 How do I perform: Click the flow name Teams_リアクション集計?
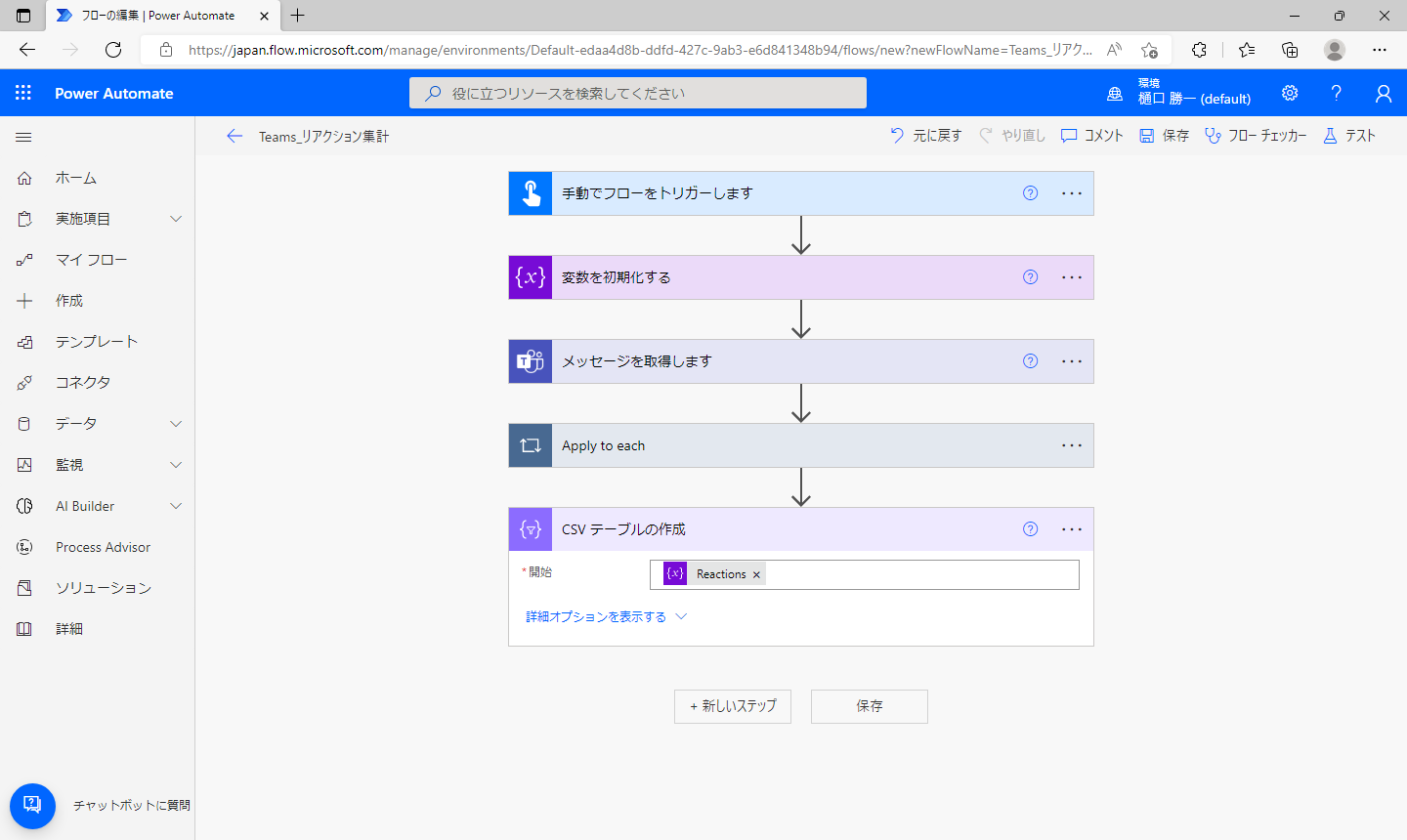coord(323,137)
